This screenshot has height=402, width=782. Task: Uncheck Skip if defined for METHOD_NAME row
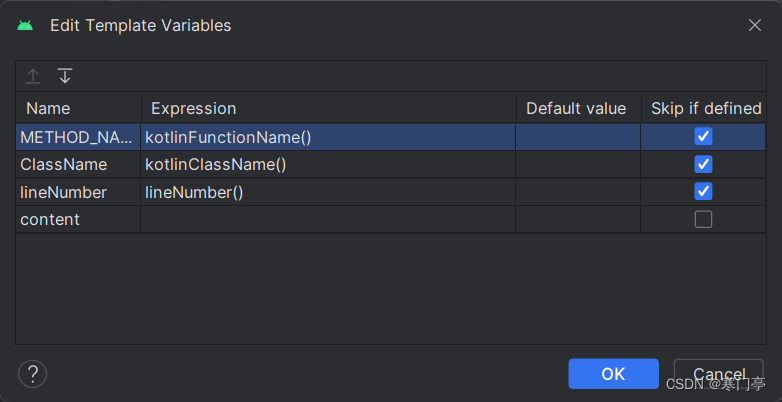(703, 137)
